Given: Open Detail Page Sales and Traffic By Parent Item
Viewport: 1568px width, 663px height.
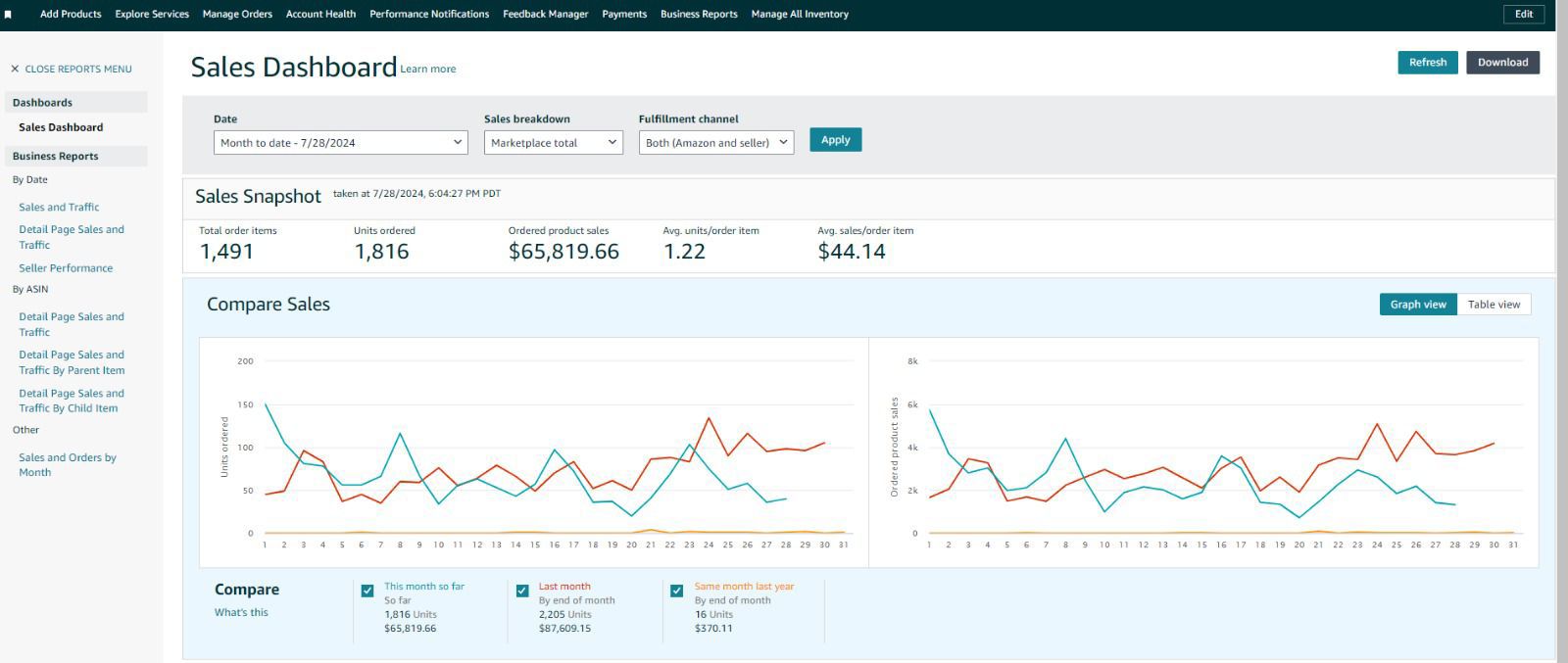Looking at the screenshot, I should click(x=72, y=362).
